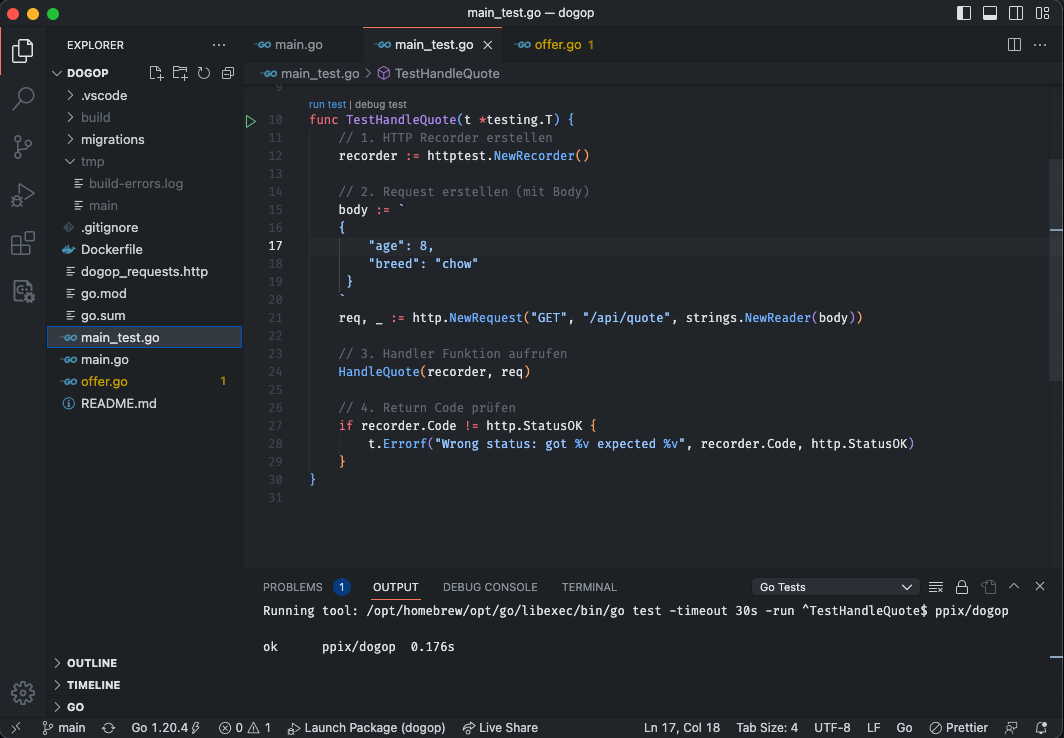Open the Testing/Docker view icon in activity bar
This screenshot has width=1064, height=738.
coord(22,291)
